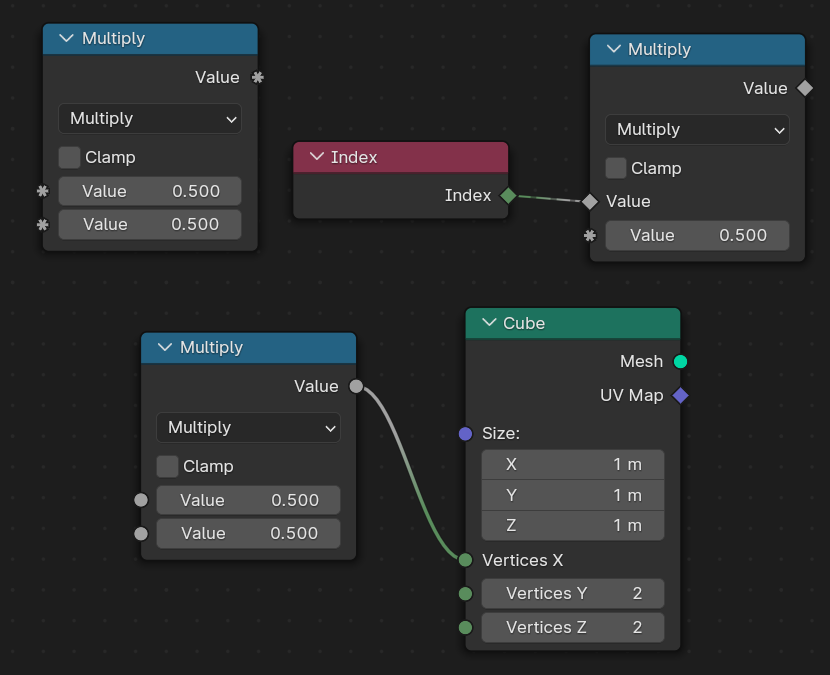Click the Value output socket of top-left Multiply
Screen dimensions: 830x675
(258, 77)
